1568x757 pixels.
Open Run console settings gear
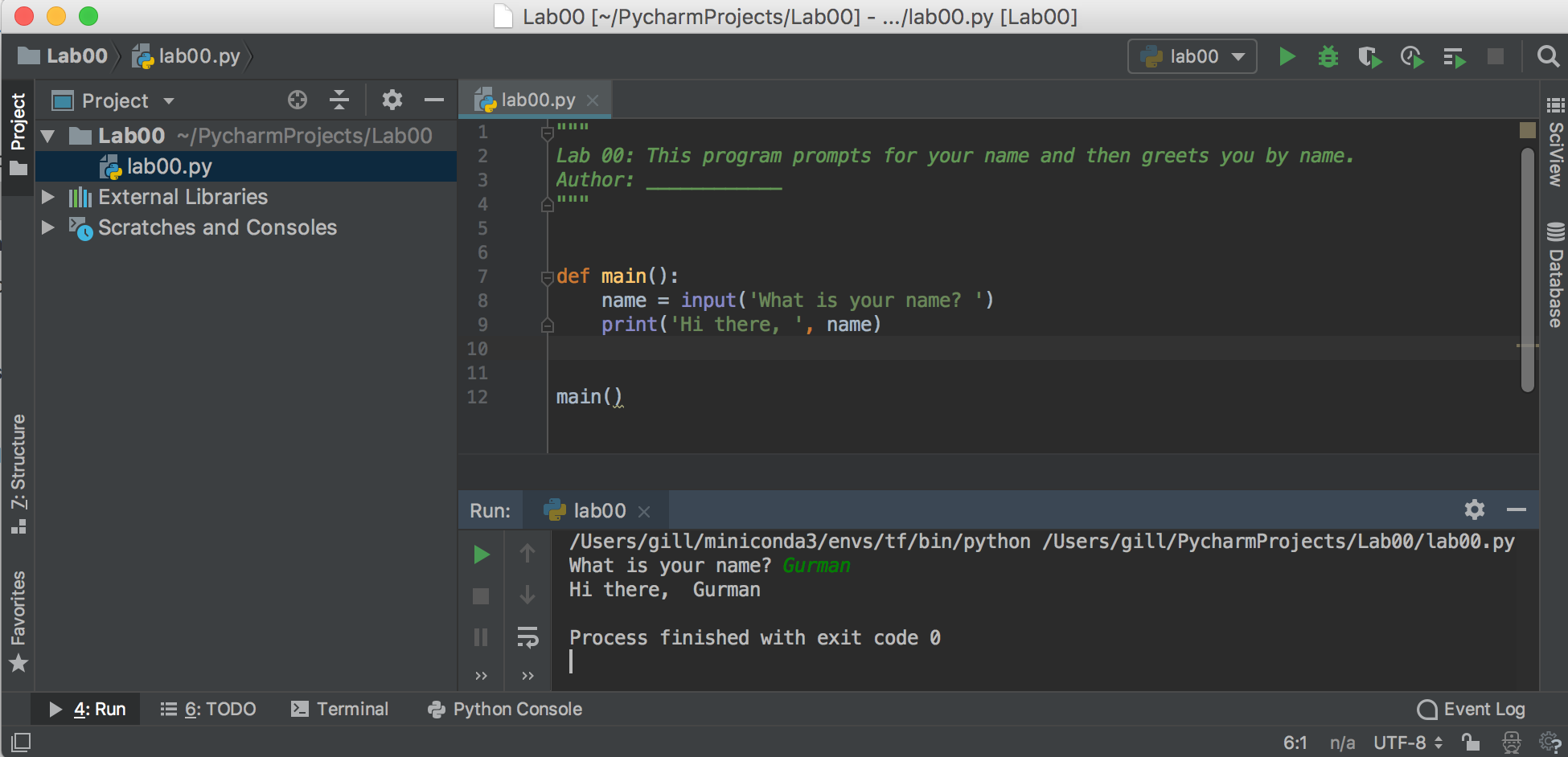(1474, 509)
